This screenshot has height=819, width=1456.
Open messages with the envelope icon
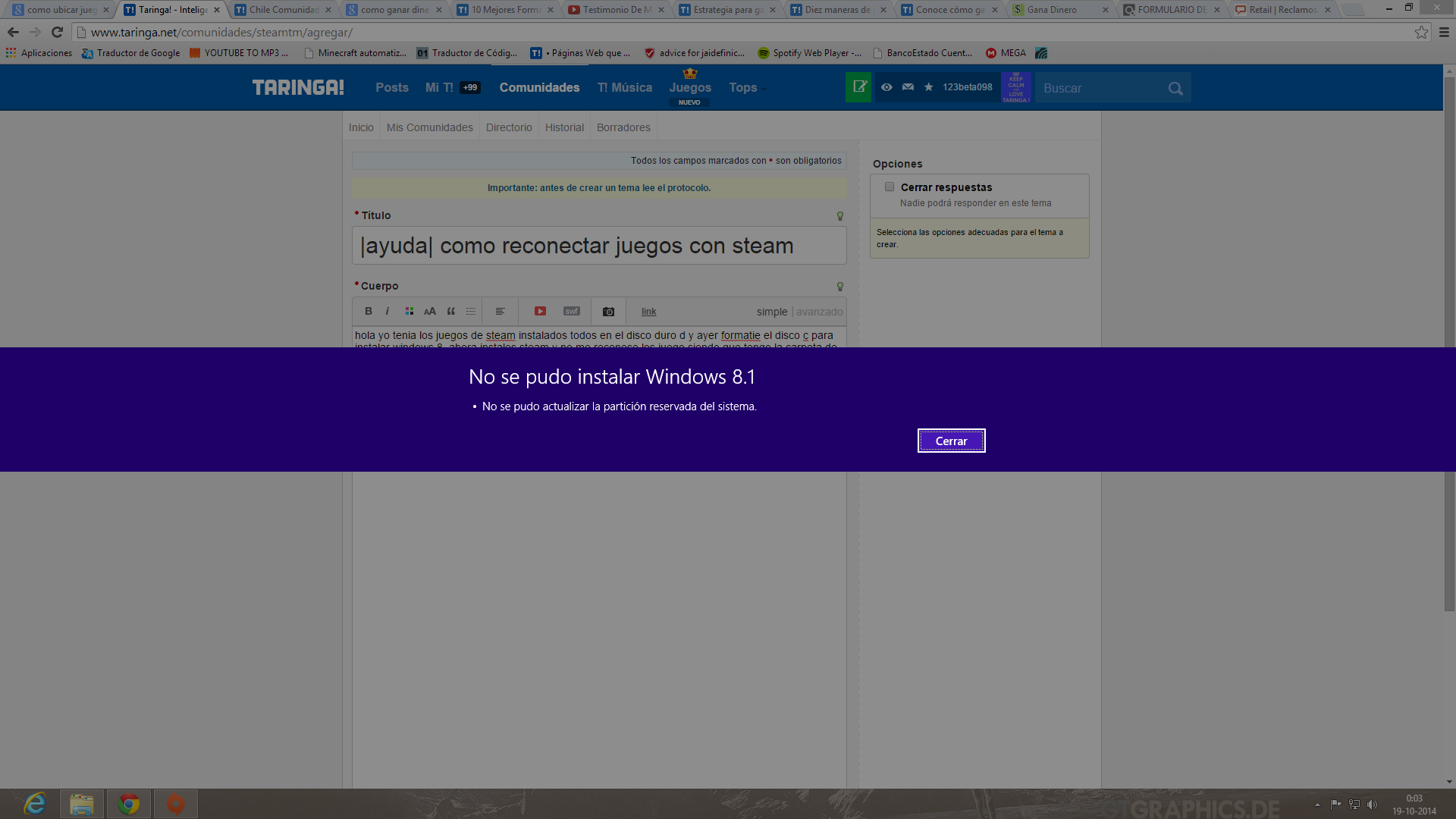(x=908, y=87)
